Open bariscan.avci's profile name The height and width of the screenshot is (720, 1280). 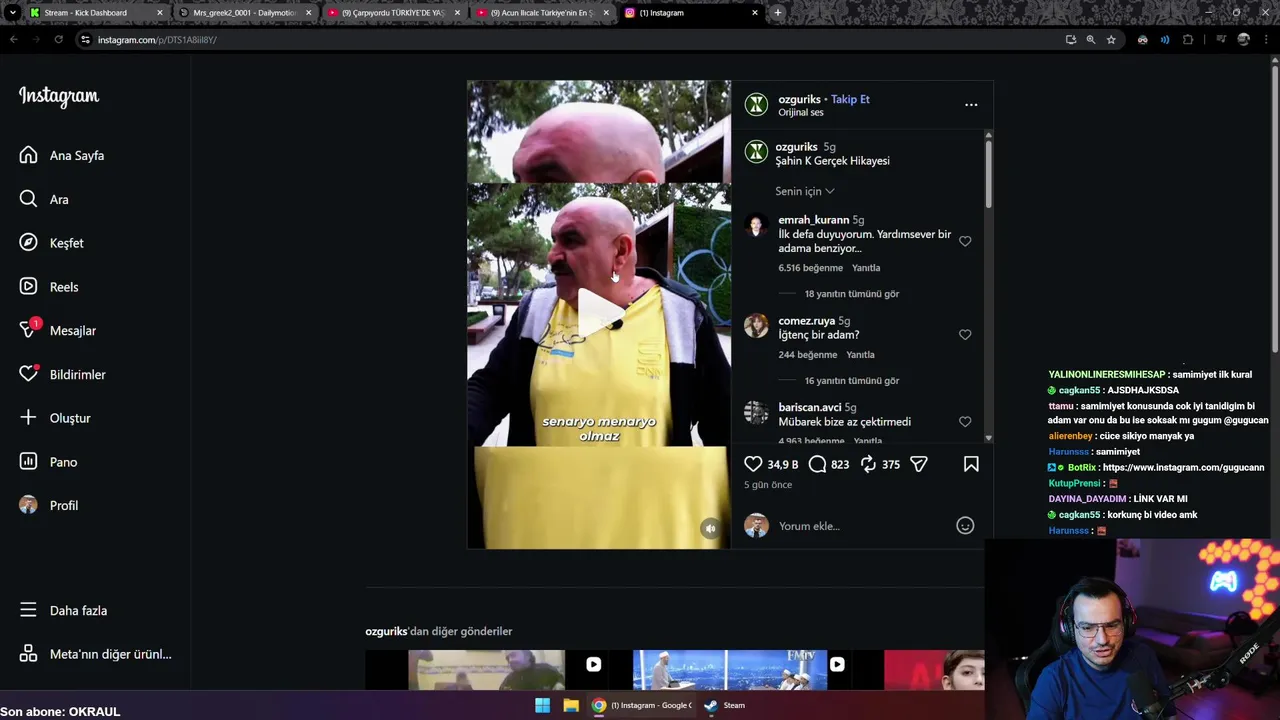809,408
